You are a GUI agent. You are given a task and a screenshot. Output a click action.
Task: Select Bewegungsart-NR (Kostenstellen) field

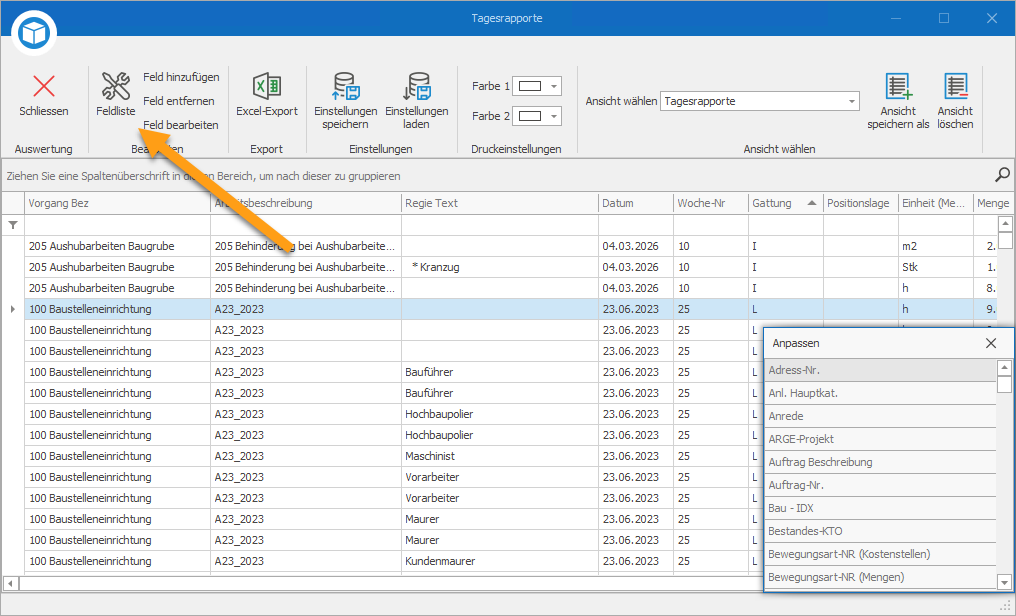coord(881,554)
